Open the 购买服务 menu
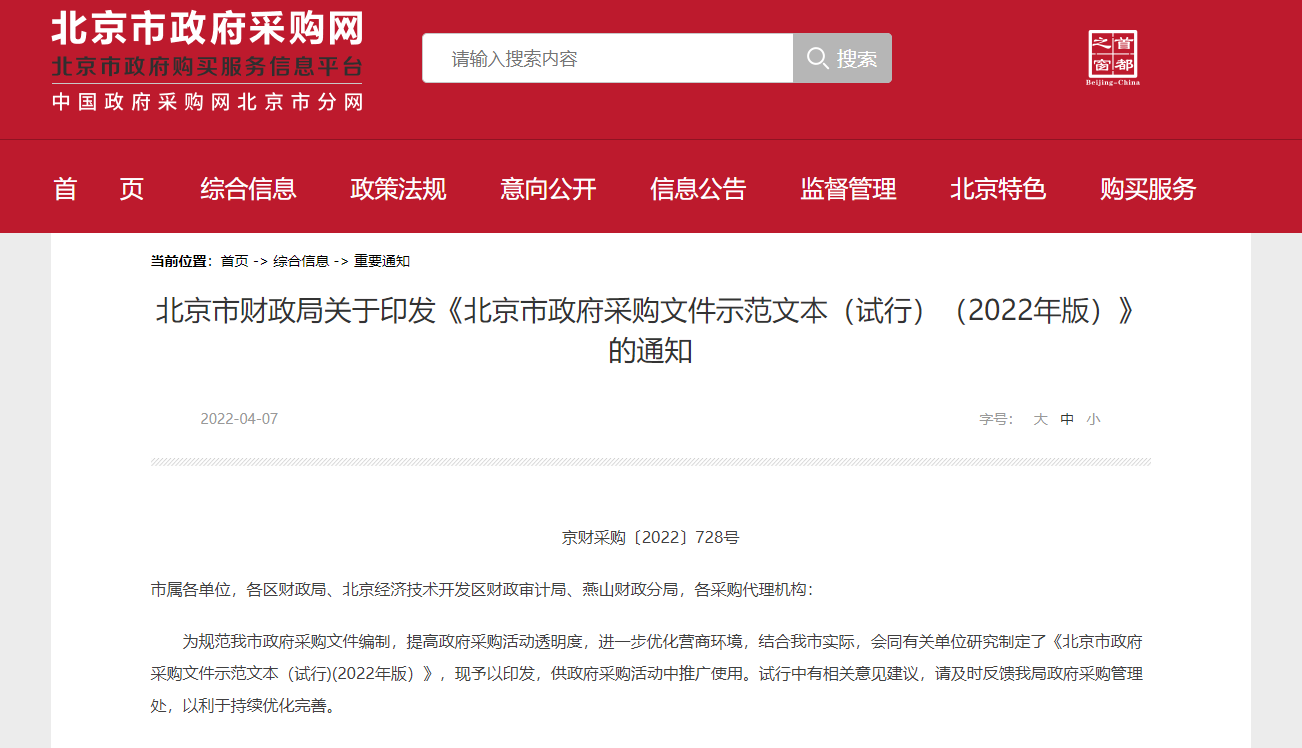 pyautogui.click(x=1148, y=188)
